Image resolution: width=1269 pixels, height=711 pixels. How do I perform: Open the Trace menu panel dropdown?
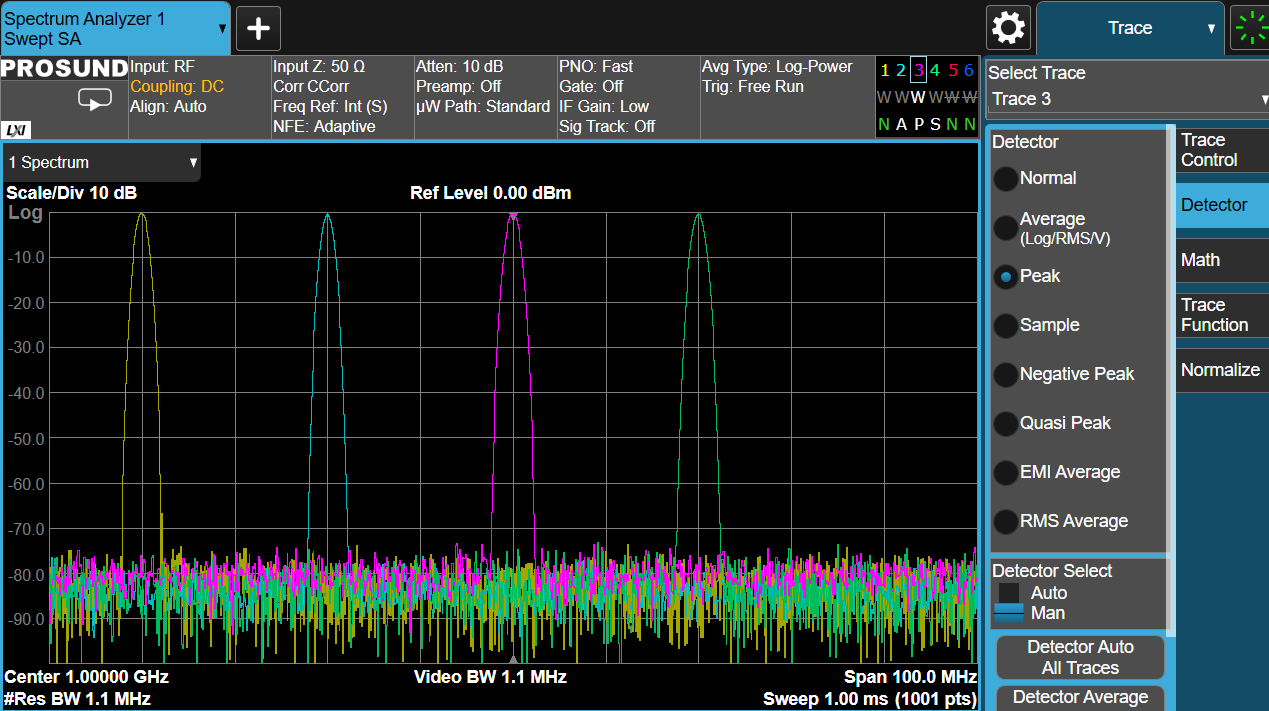[x=1130, y=28]
